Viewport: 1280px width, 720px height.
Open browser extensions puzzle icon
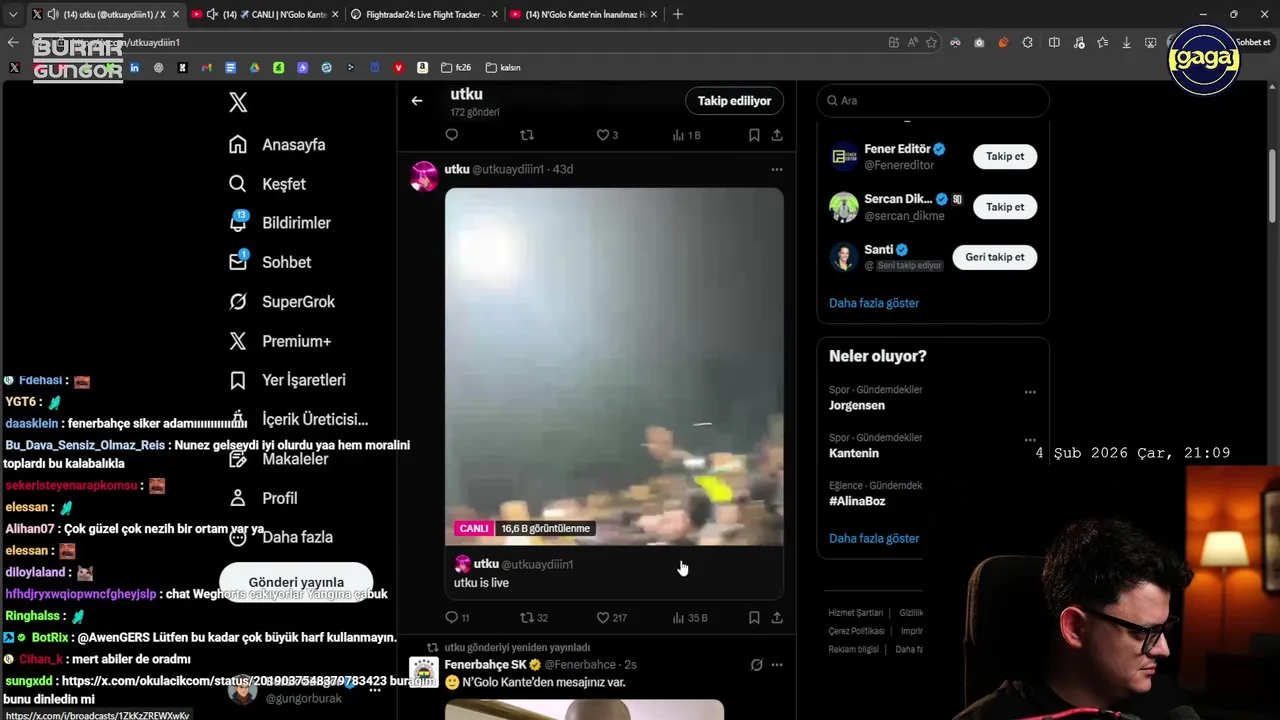point(1028,42)
